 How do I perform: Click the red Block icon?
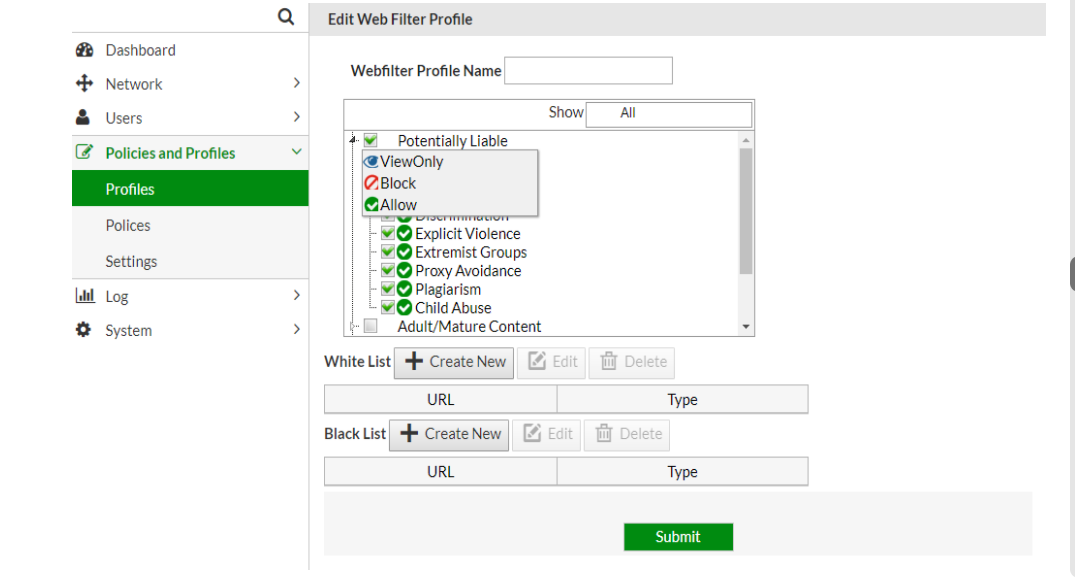(x=371, y=183)
